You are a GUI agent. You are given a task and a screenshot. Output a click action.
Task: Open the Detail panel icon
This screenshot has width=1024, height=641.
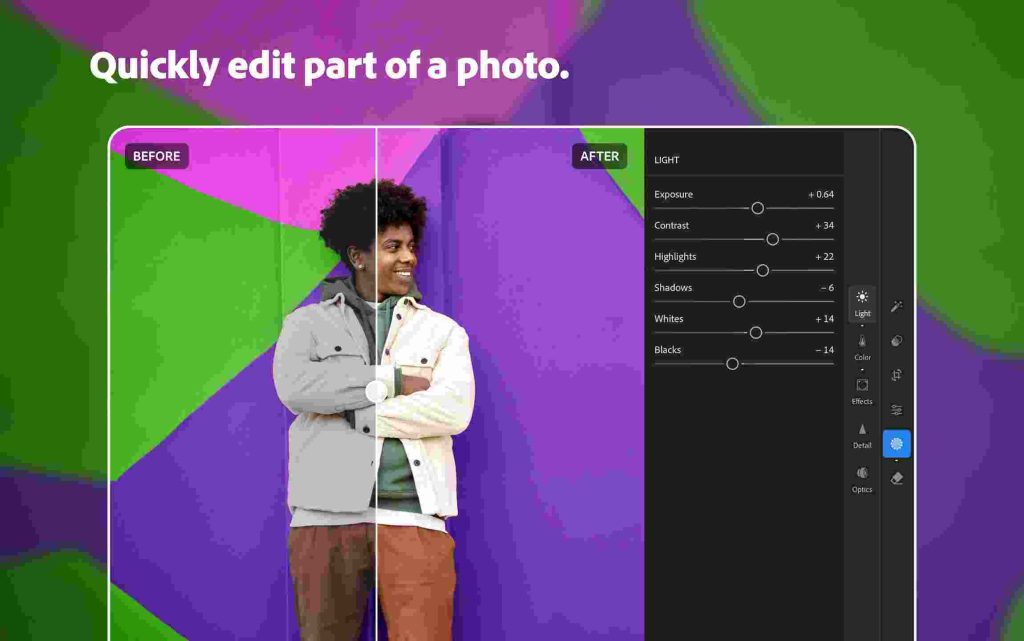[862, 435]
